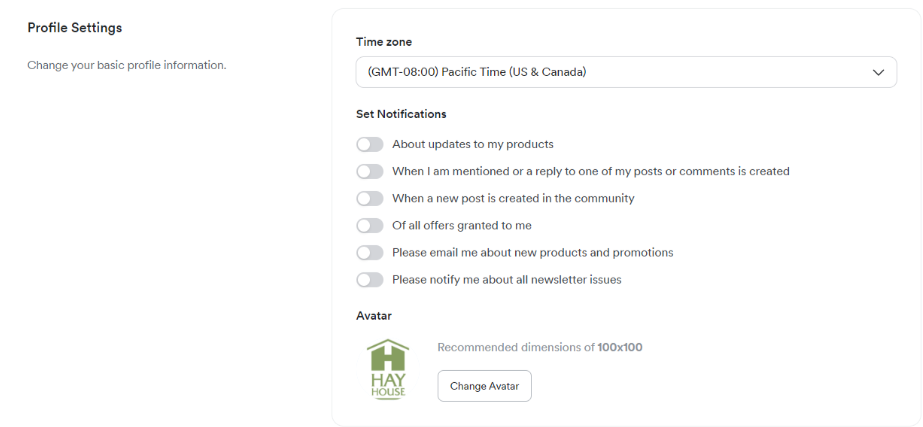Click the Hay House avatar image
923x427 pixels.
click(x=387, y=369)
